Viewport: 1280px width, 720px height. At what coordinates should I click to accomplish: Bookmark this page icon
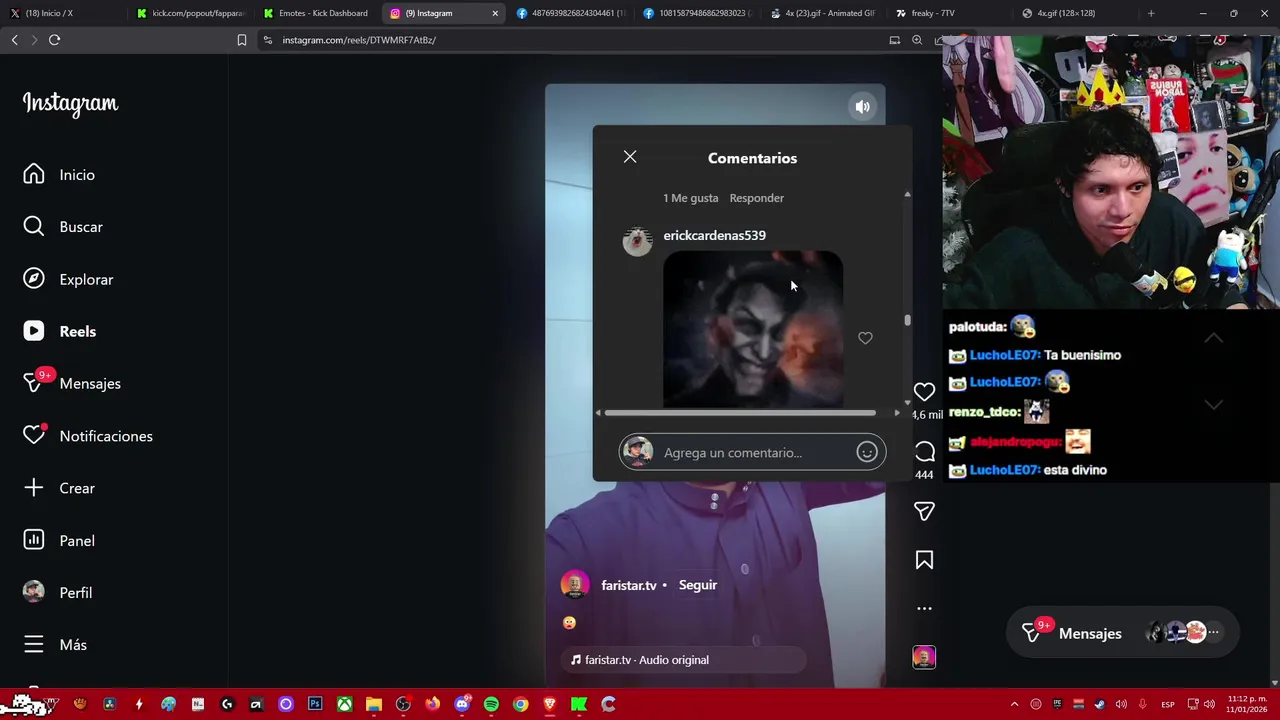(241, 40)
